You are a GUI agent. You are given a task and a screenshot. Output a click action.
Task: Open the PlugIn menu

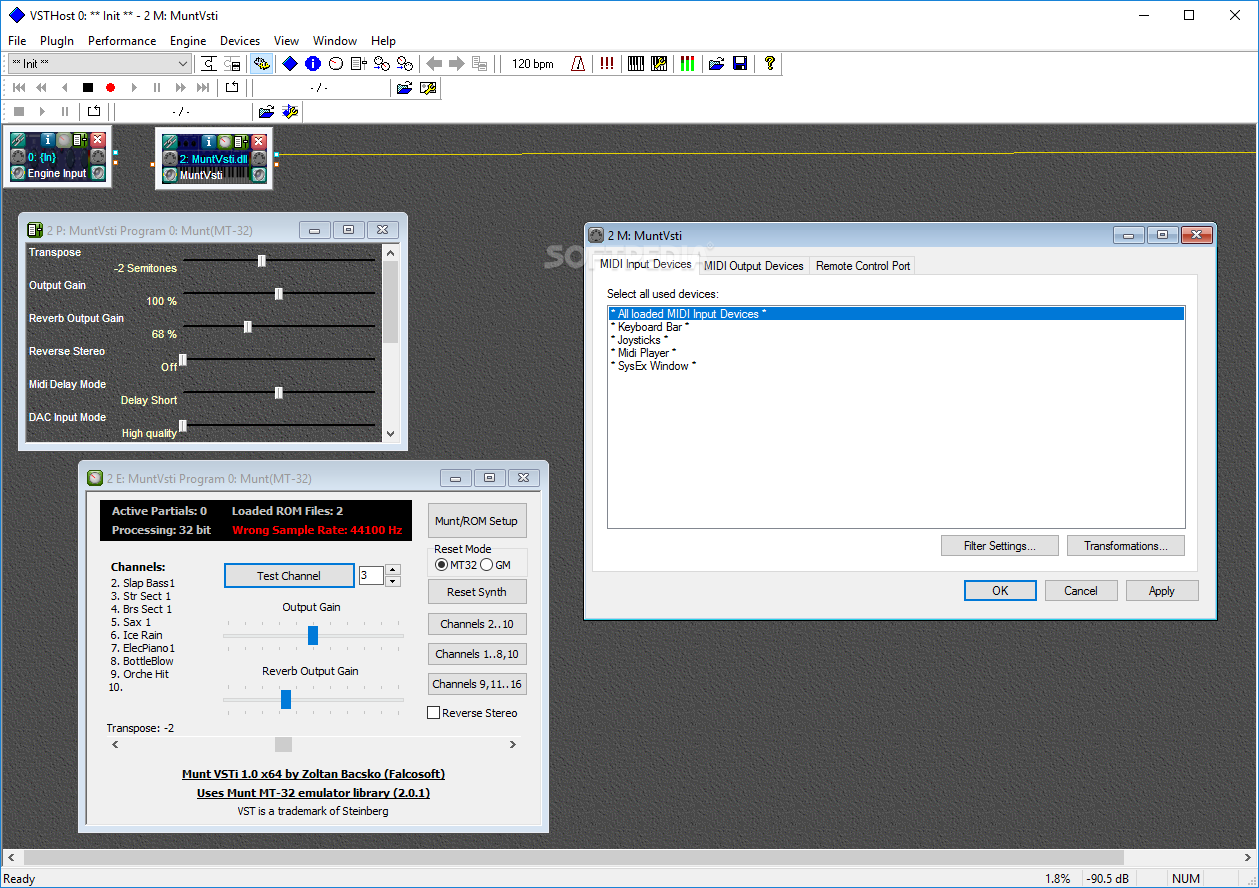point(57,41)
